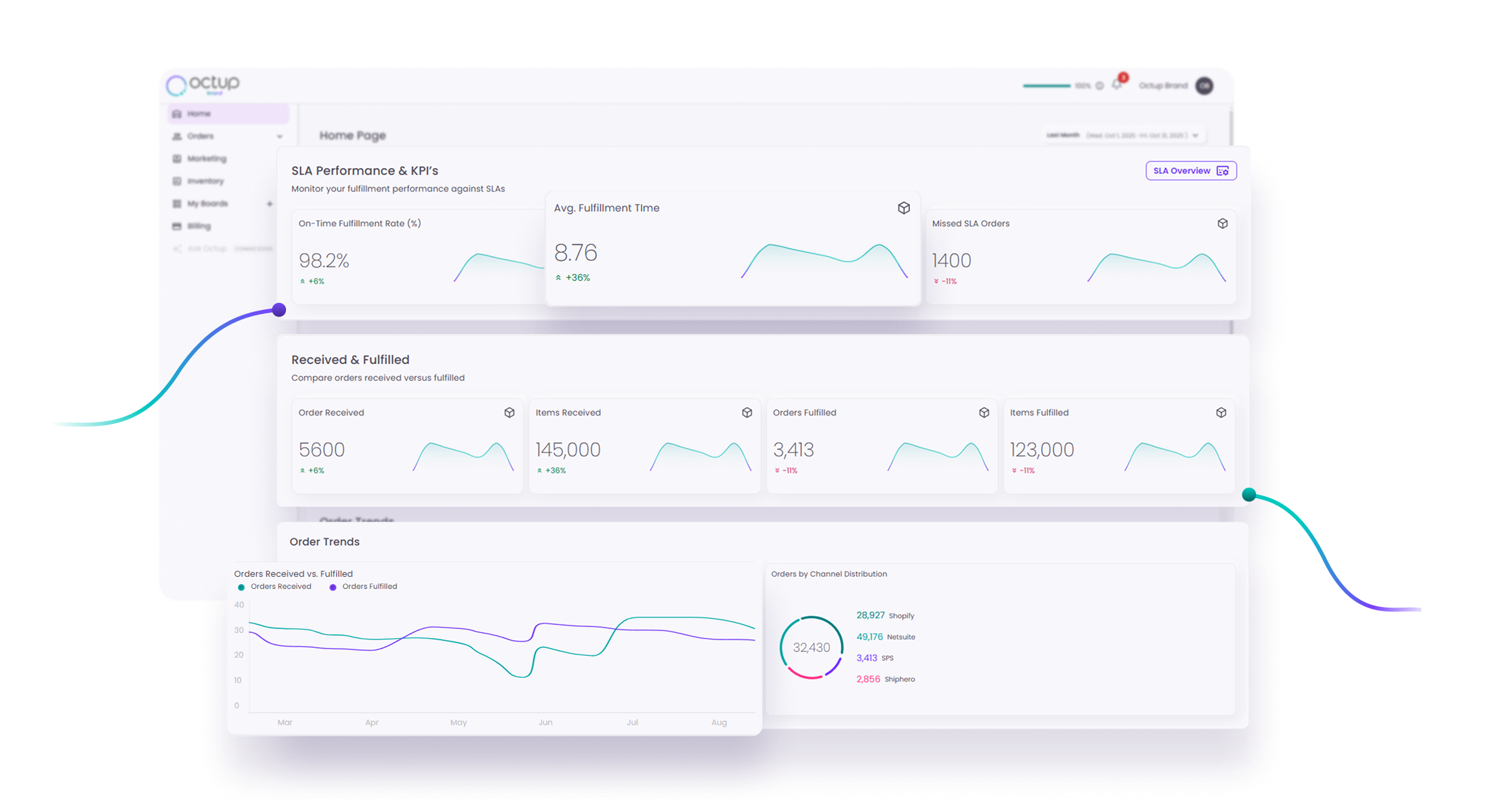Click the Avg. Fulfillment Time cube icon

904,208
